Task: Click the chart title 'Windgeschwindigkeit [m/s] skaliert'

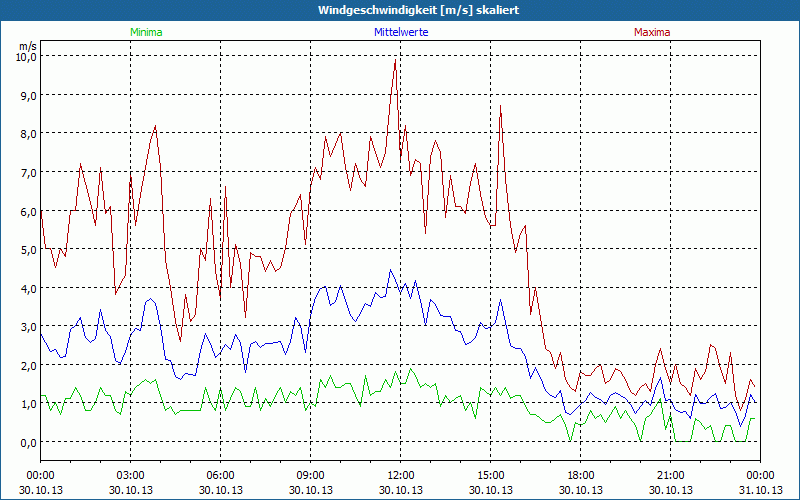Action: (x=418, y=10)
